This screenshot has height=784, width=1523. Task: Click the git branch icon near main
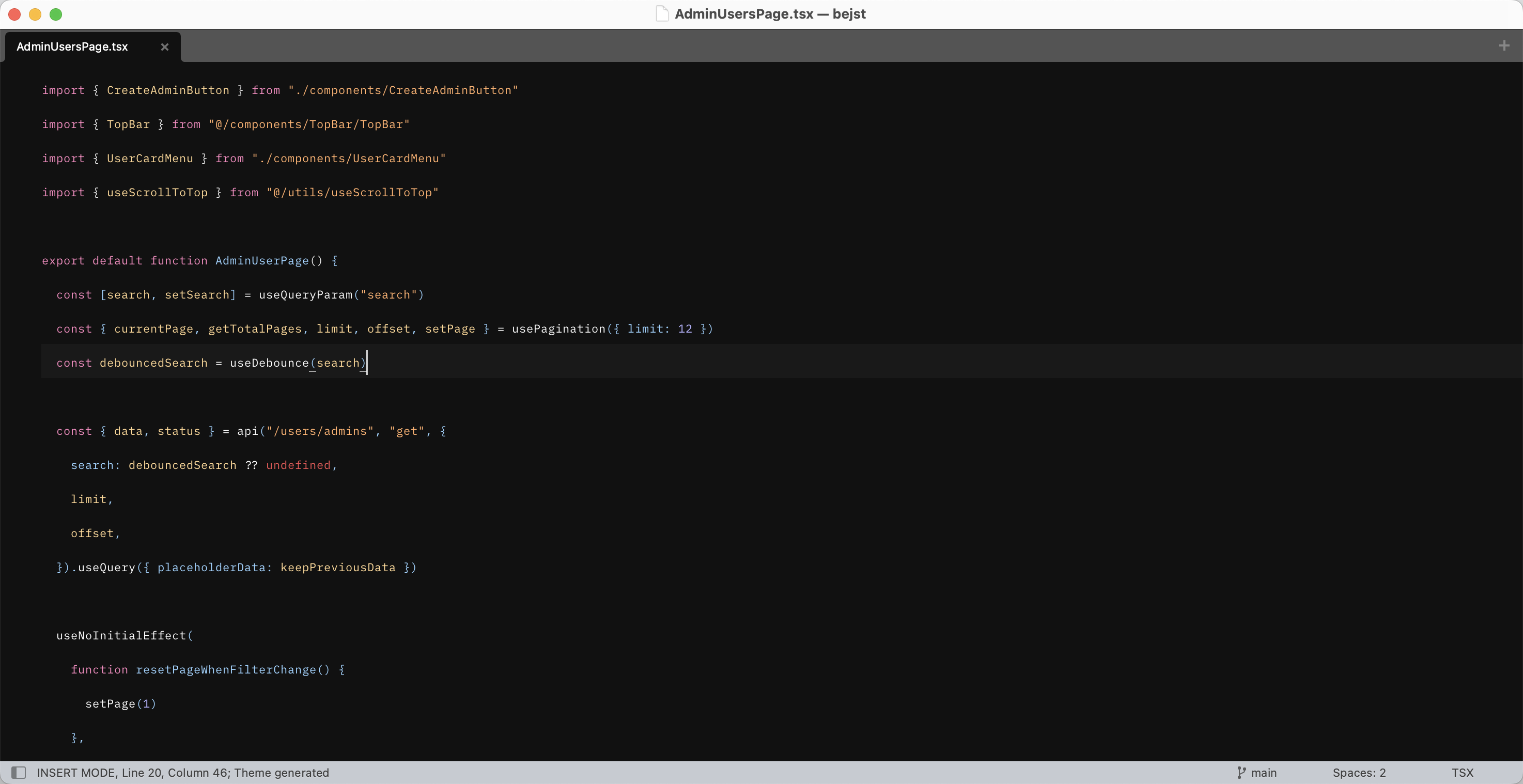tap(1241, 772)
